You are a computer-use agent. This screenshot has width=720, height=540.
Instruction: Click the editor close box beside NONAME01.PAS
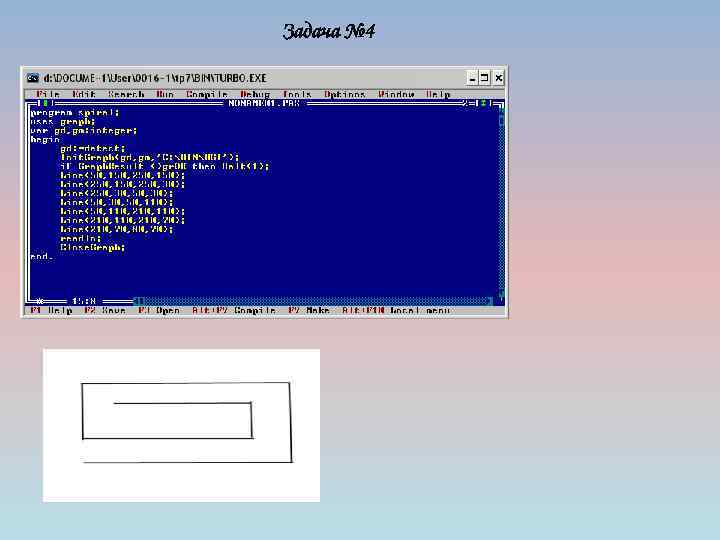coord(45,103)
